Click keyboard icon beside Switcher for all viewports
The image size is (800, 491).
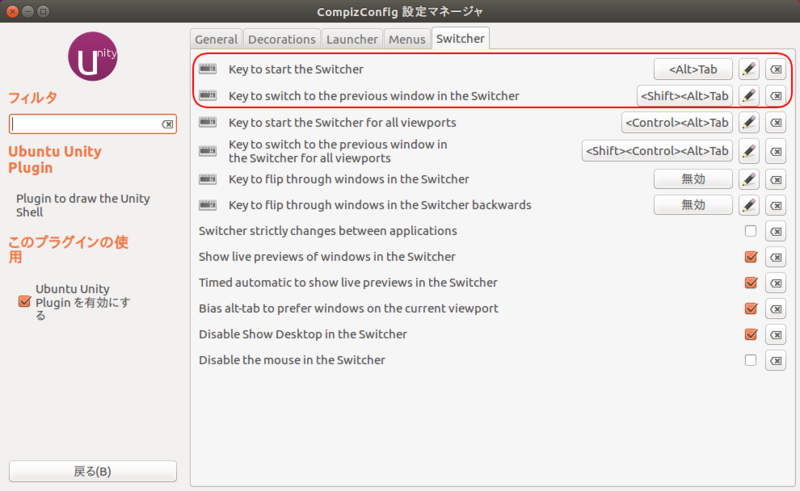click(208, 122)
